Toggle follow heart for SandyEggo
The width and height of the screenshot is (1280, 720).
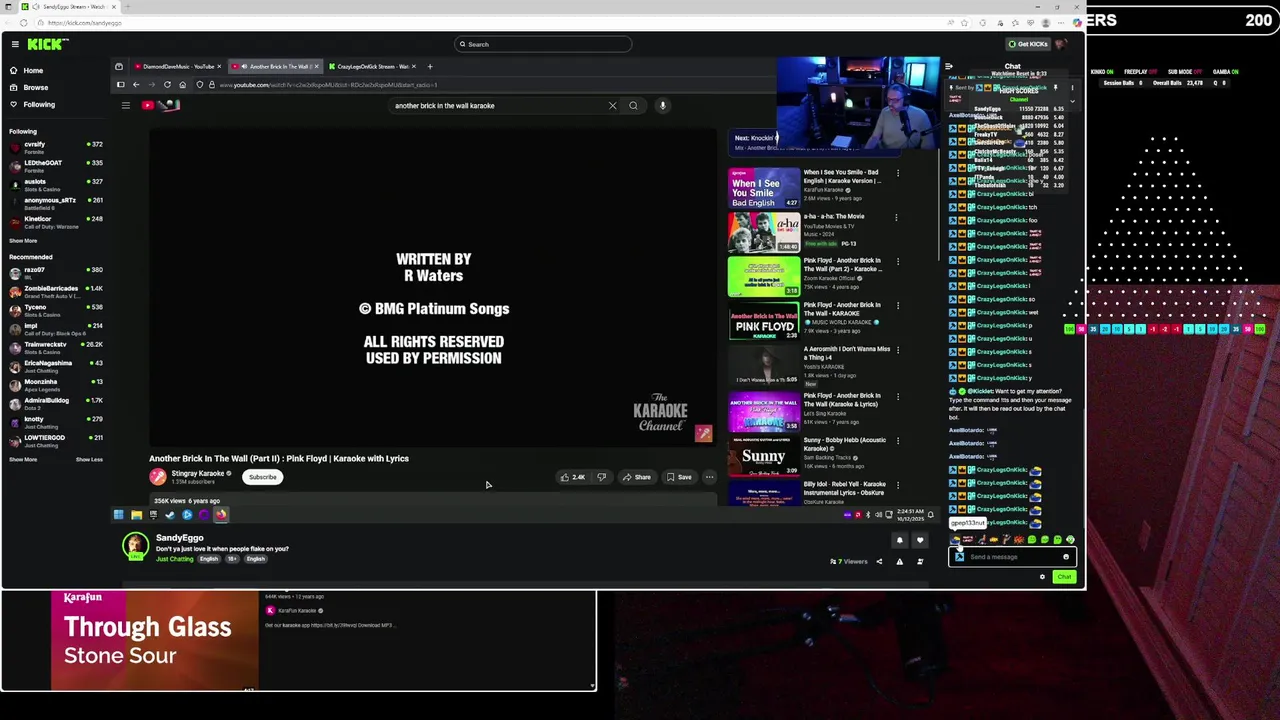click(920, 541)
